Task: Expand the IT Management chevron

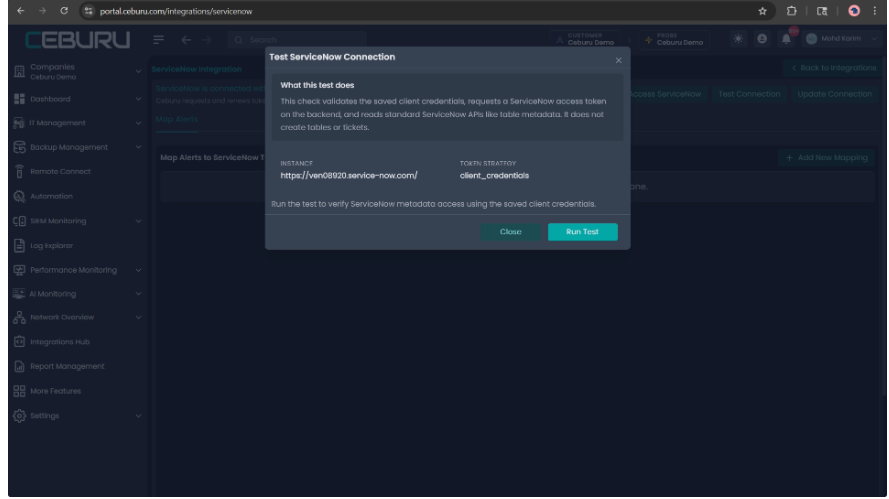Action: 138,123
